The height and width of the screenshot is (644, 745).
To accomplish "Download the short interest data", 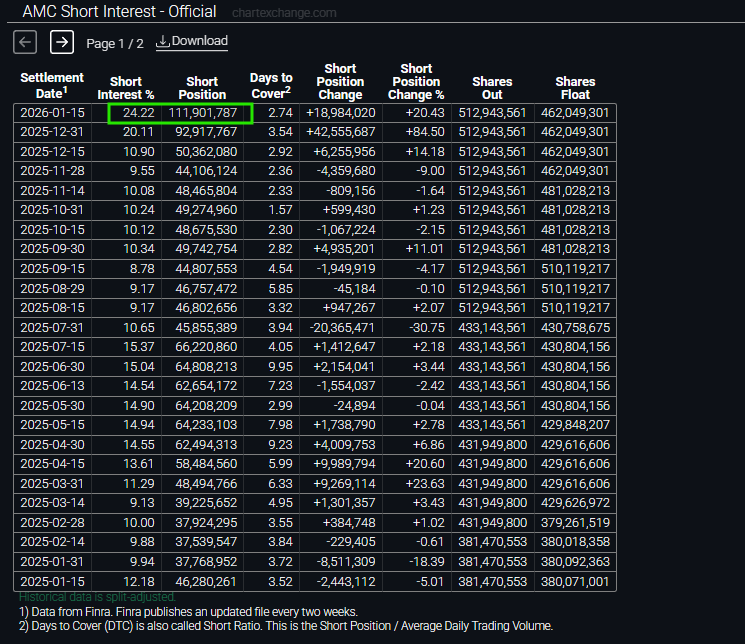I will click(192, 41).
